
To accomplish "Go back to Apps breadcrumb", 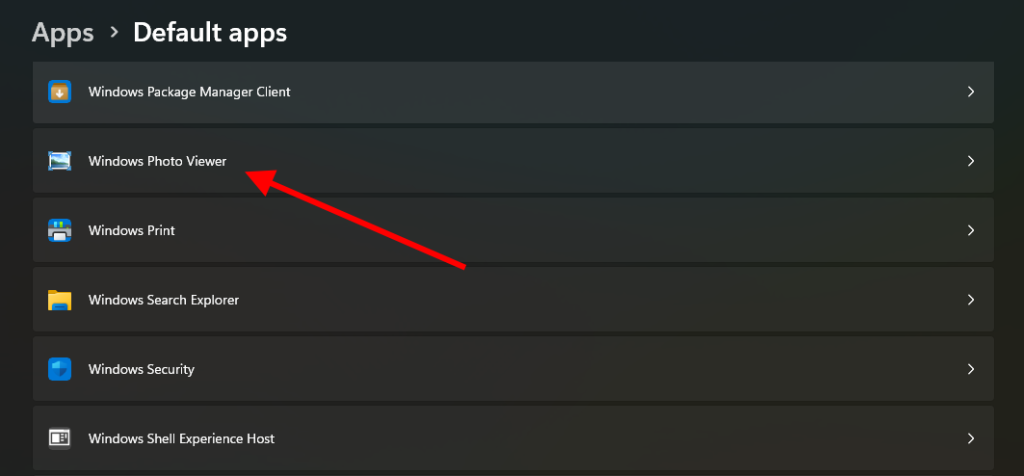I will (63, 33).
